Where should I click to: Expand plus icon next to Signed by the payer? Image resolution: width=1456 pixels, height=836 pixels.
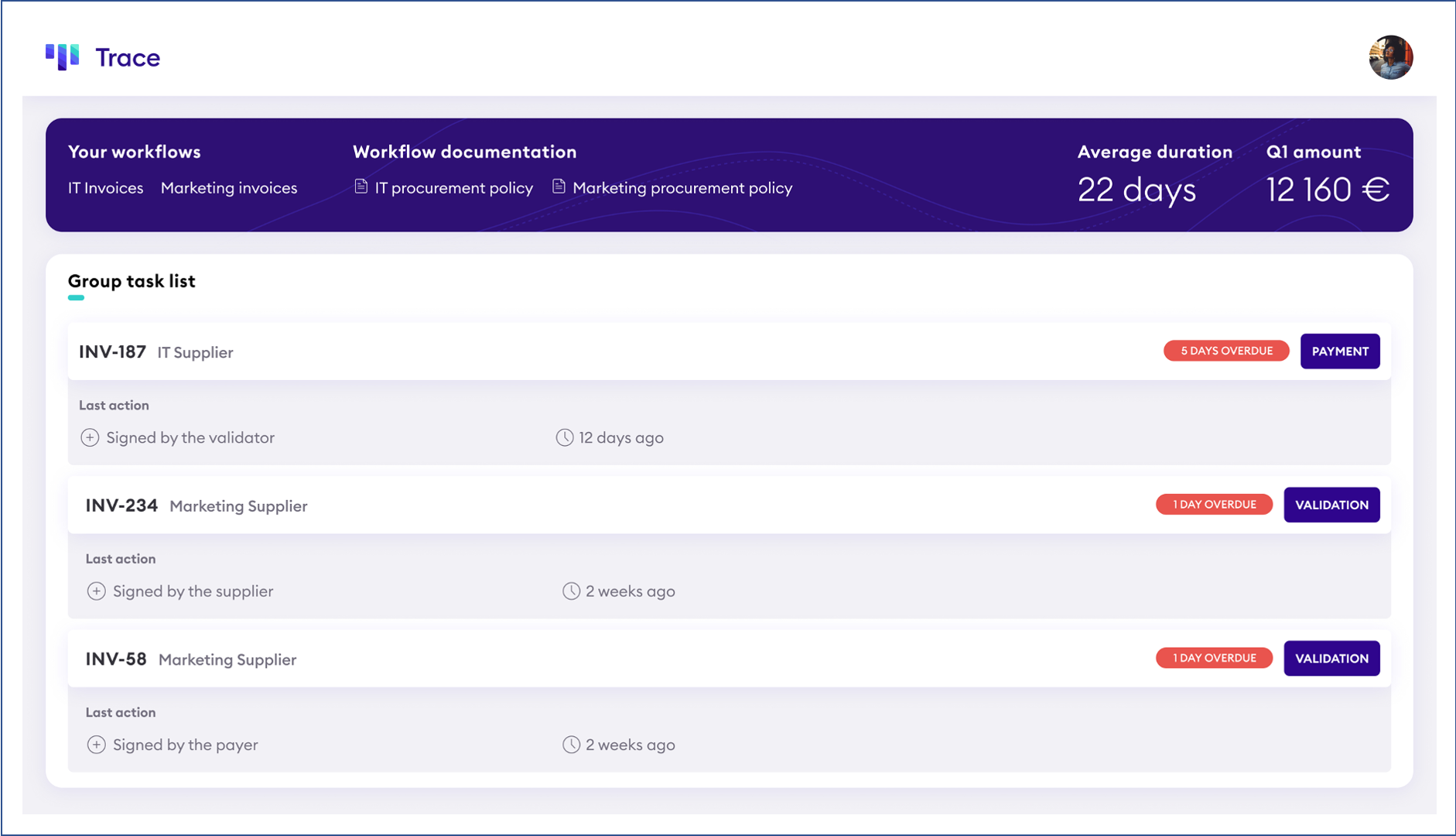(x=96, y=745)
